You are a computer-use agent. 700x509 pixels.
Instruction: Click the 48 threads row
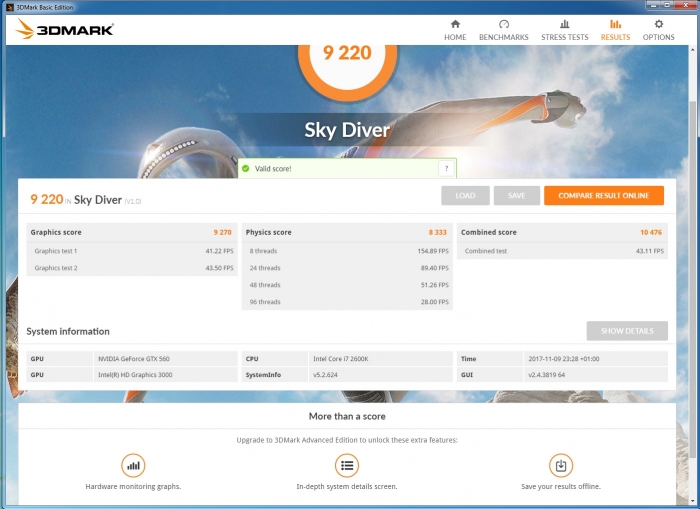tap(347, 285)
